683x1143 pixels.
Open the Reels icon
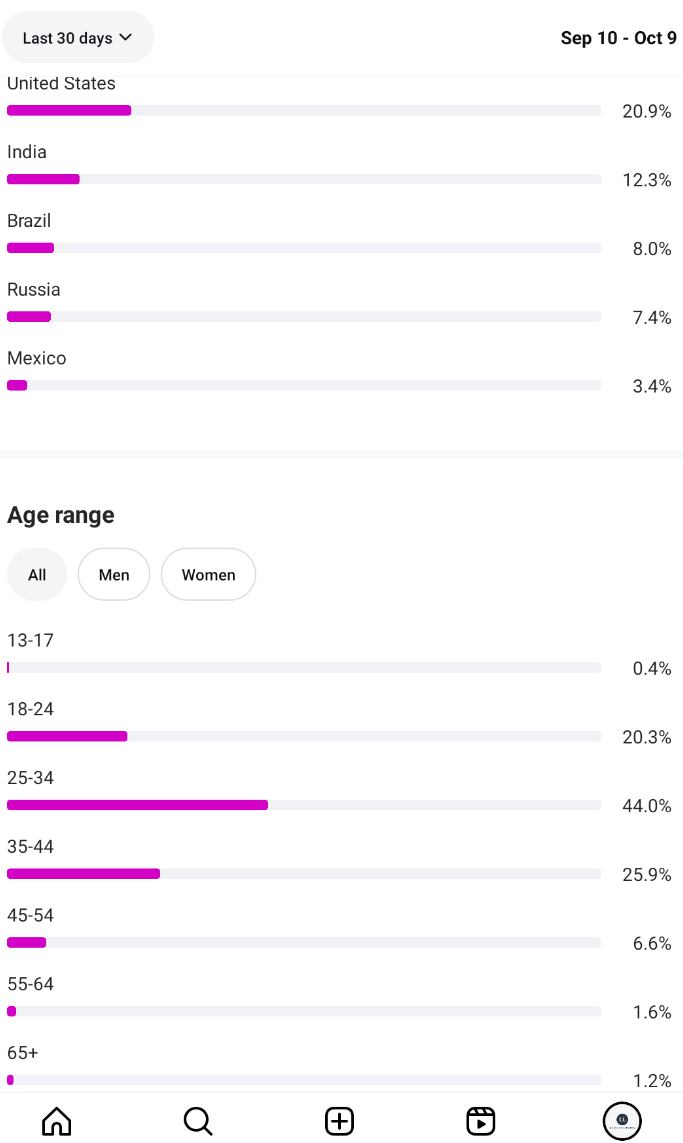click(x=481, y=1121)
